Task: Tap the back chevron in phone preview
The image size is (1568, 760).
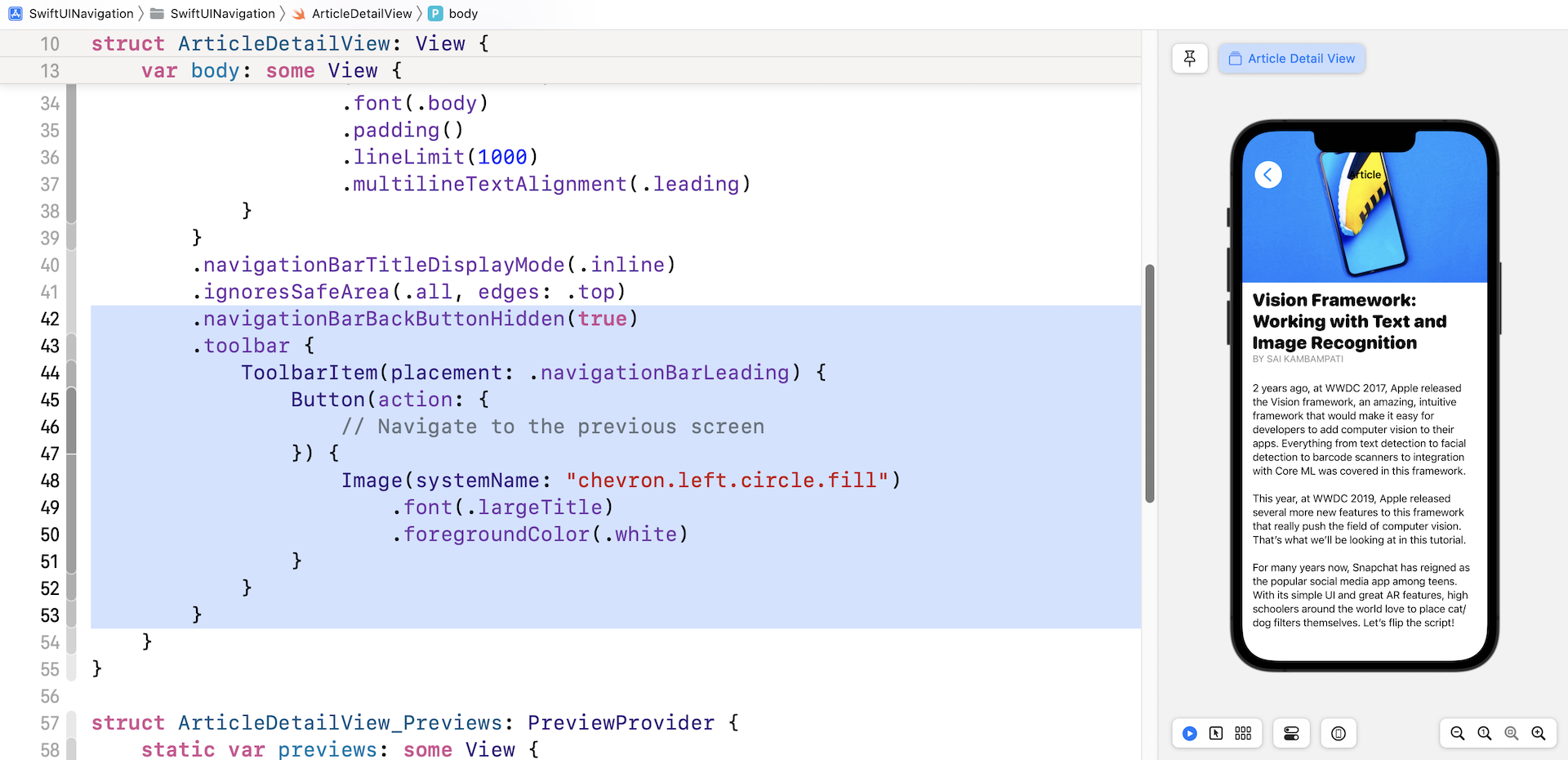Action: click(1267, 174)
